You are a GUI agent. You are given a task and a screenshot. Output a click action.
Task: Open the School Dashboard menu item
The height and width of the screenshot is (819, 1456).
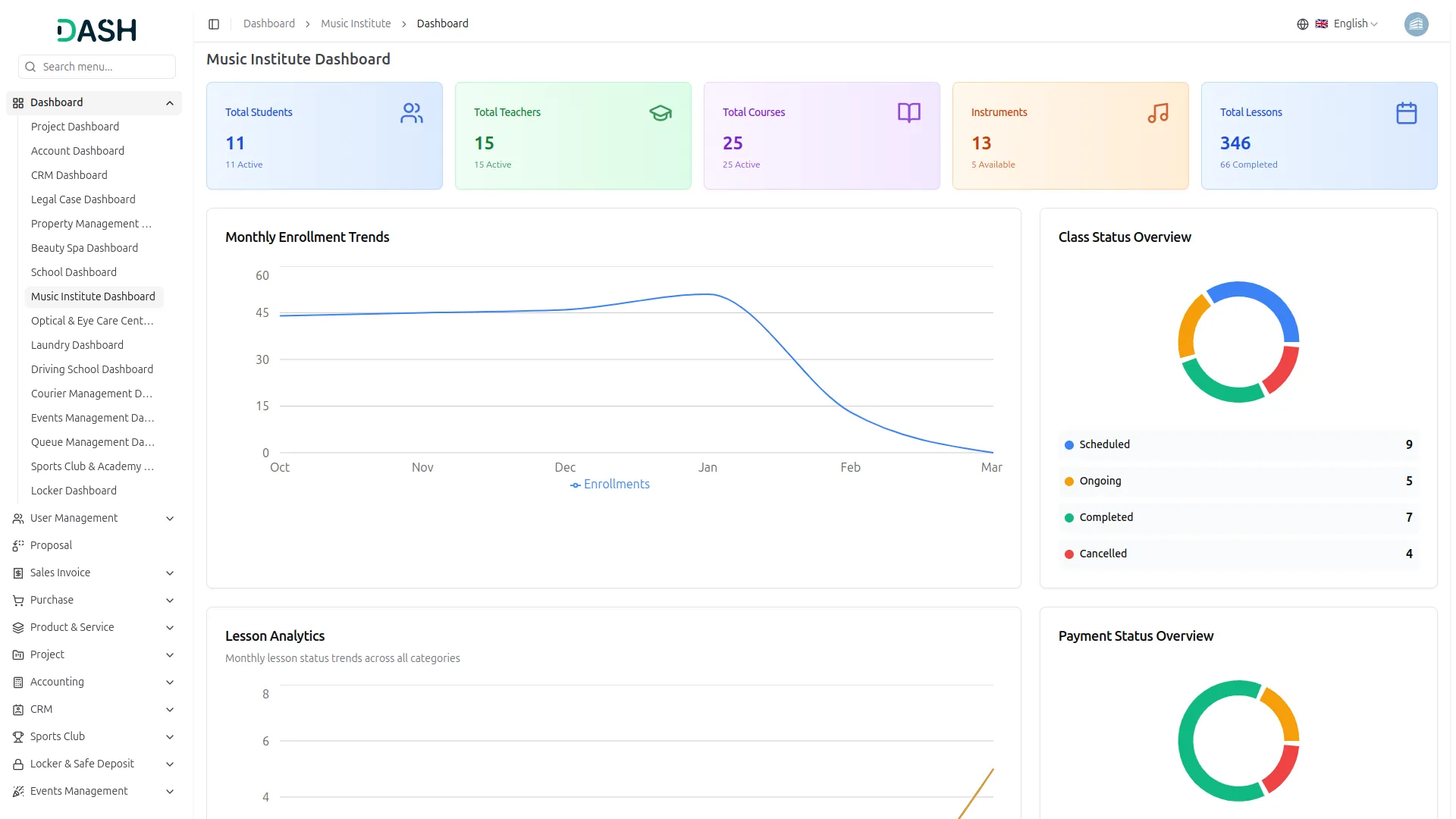(x=74, y=272)
